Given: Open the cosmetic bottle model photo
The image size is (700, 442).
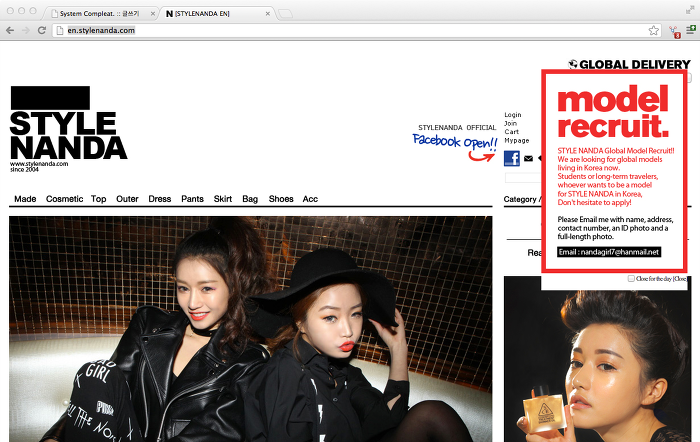Looking at the screenshot, I should click(x=597, y=359).
